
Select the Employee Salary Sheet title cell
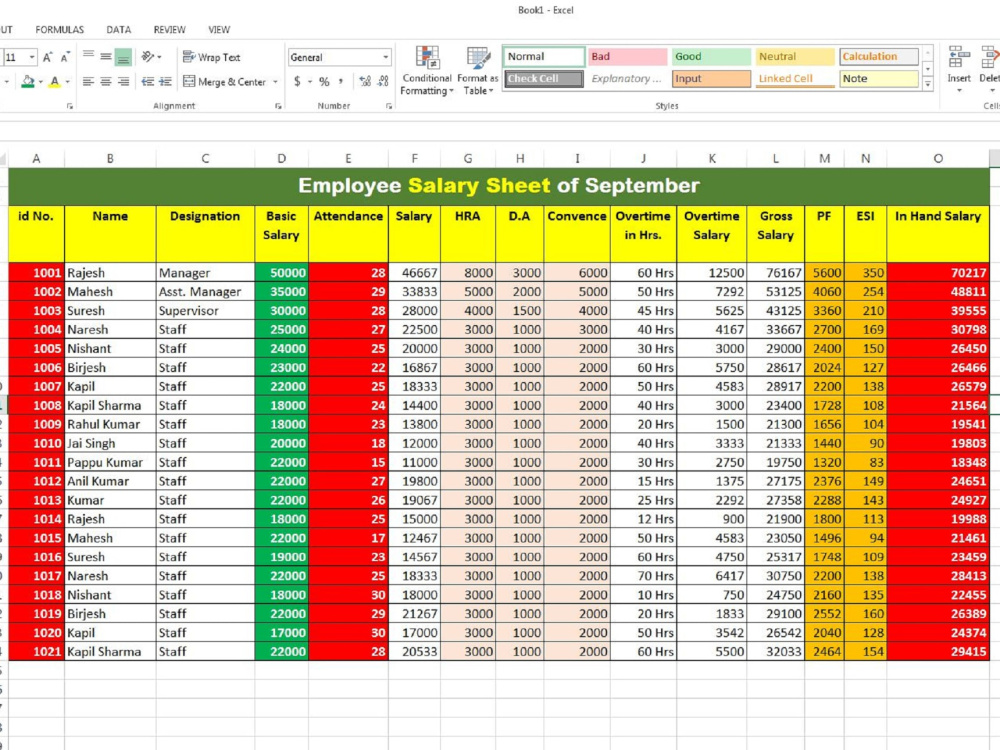(x=499, y=186)
